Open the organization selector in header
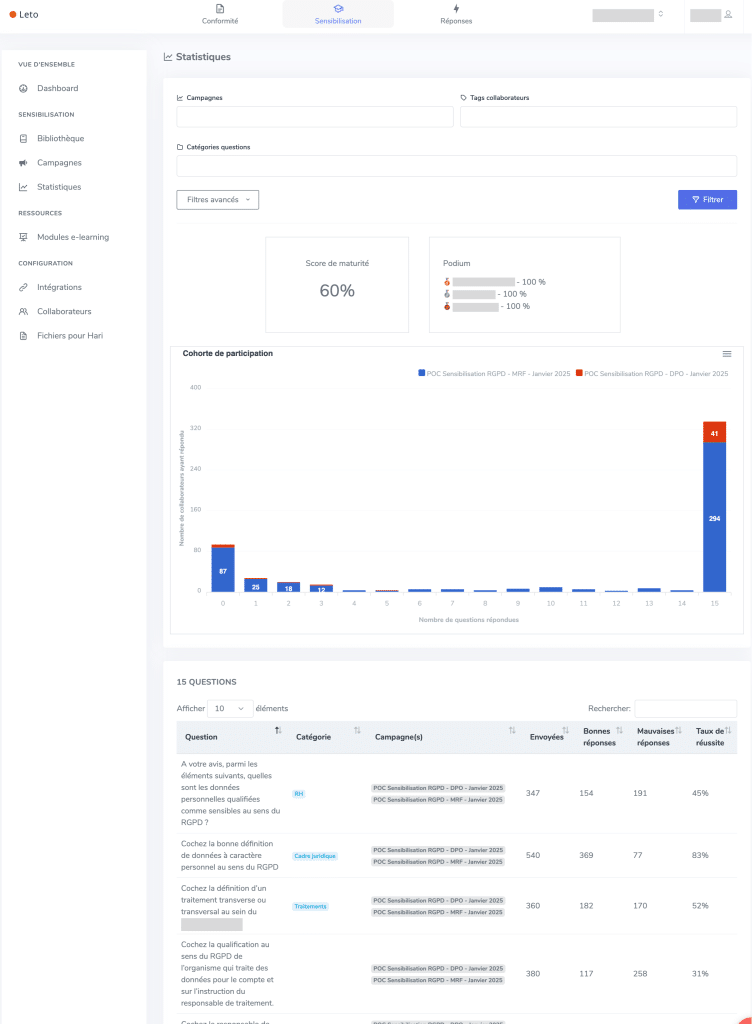 tap(629, 15)
